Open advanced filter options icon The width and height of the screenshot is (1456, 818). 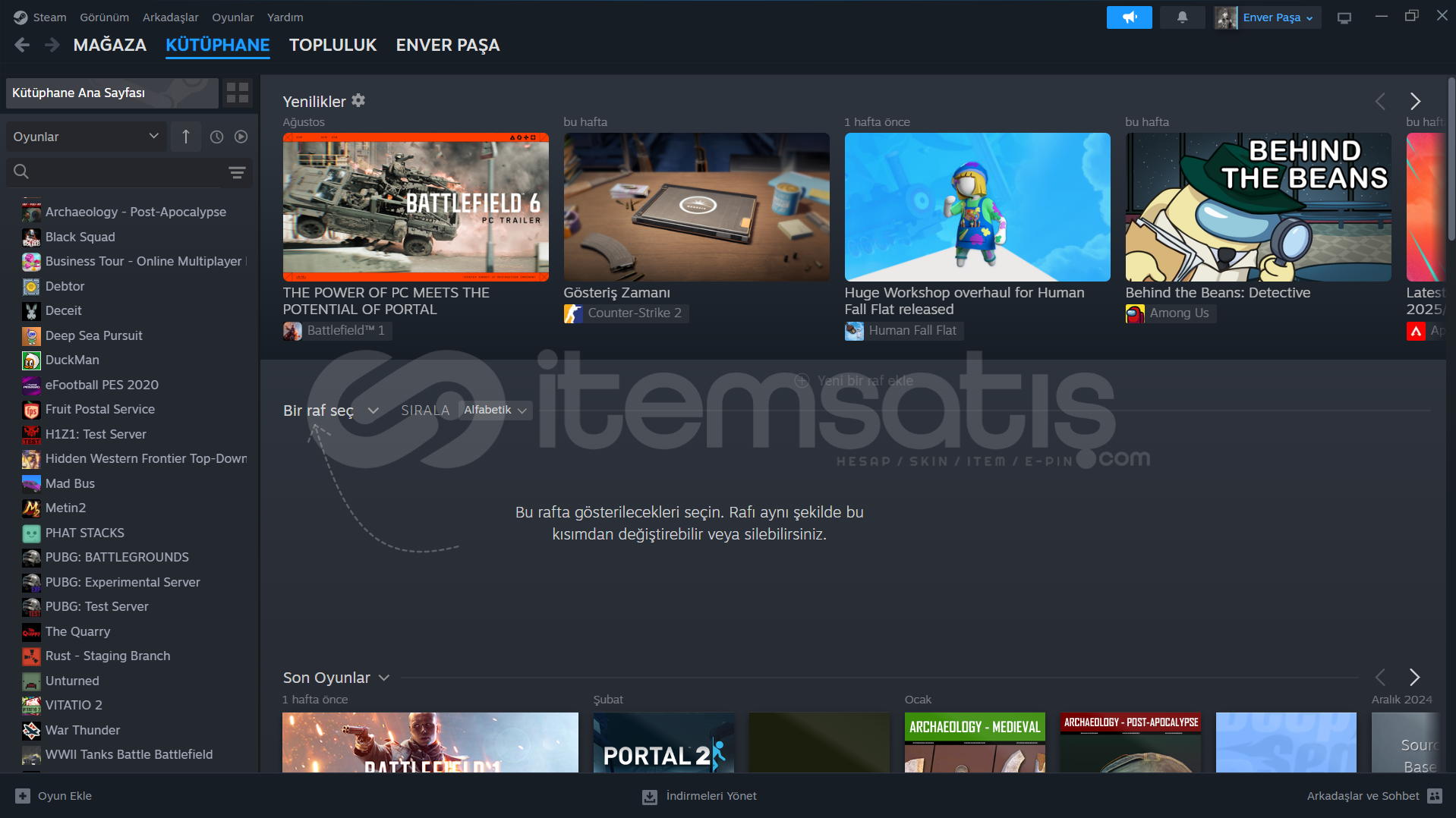click(237, 172)
